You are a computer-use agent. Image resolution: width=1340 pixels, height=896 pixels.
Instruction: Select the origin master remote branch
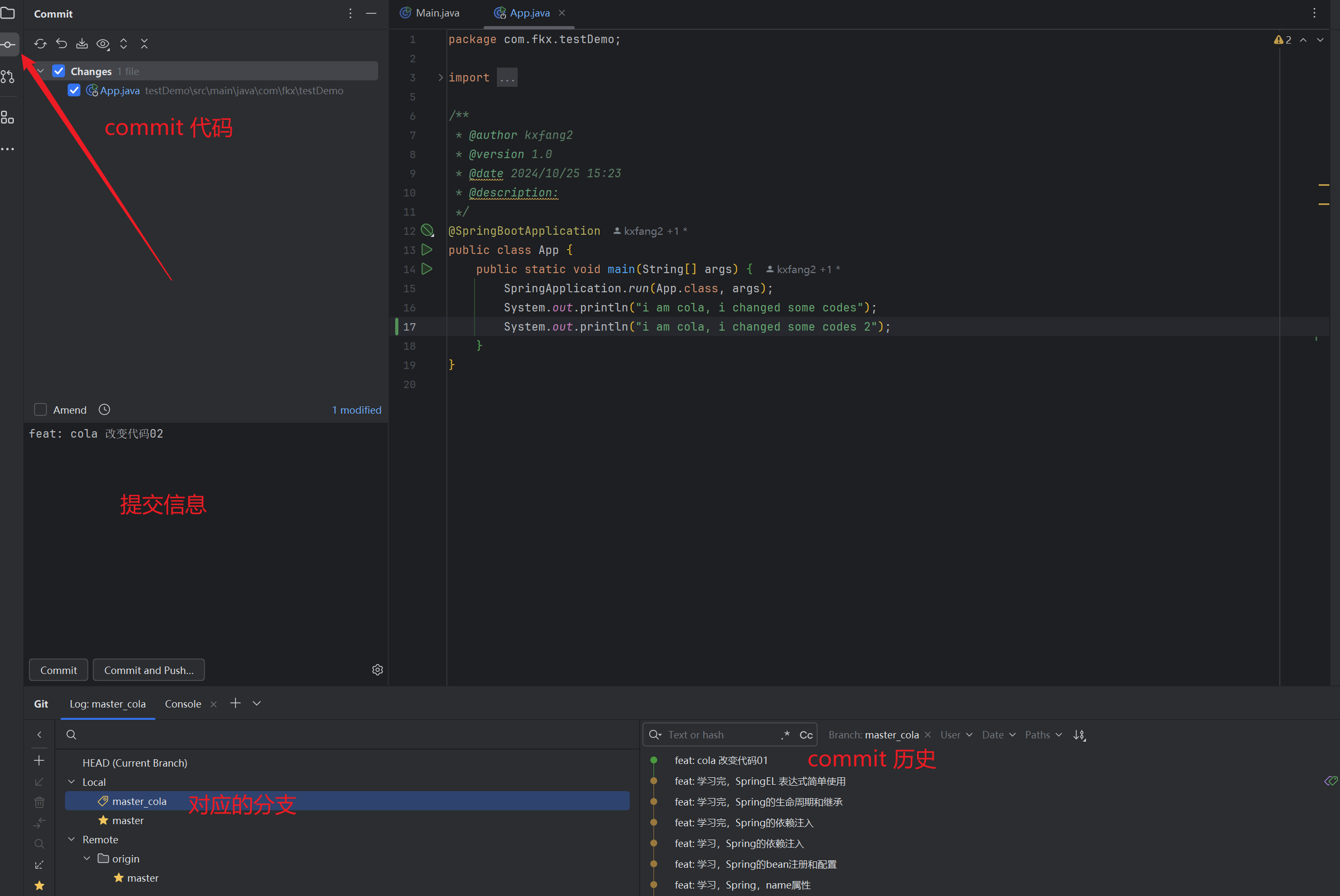pyautogui.click(x=348, y=878)
